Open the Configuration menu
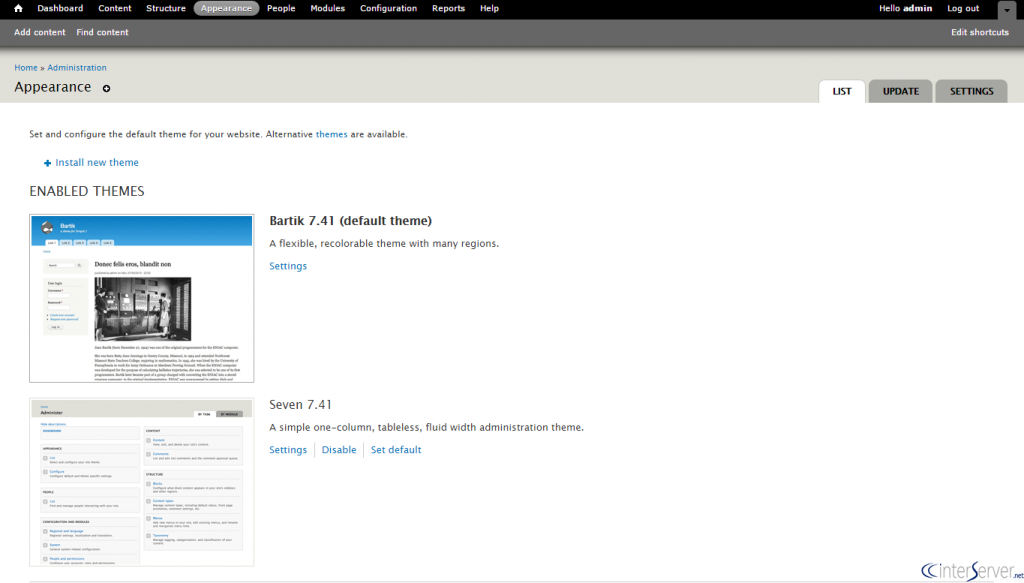 [389, 8]
